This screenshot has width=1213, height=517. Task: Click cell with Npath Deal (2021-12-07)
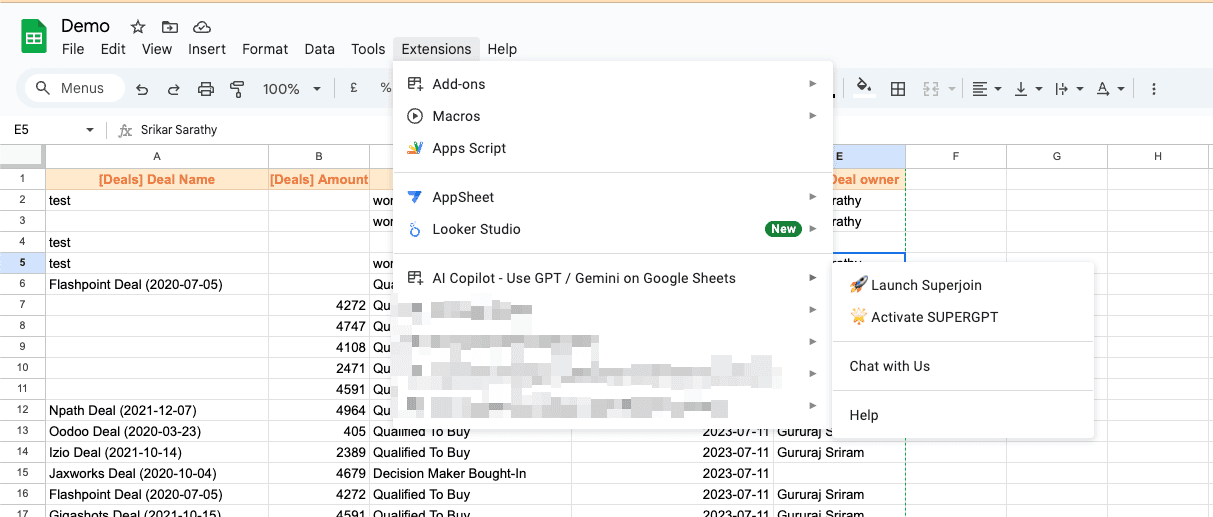(157, 410)
